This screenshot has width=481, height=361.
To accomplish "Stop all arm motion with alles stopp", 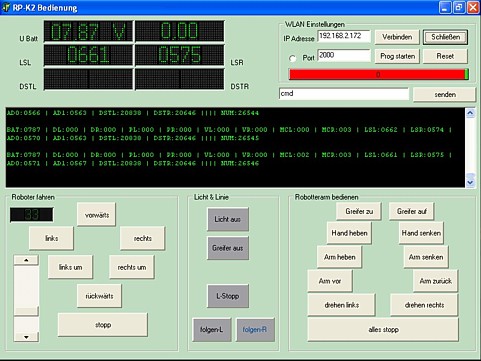I will [383, 330].
